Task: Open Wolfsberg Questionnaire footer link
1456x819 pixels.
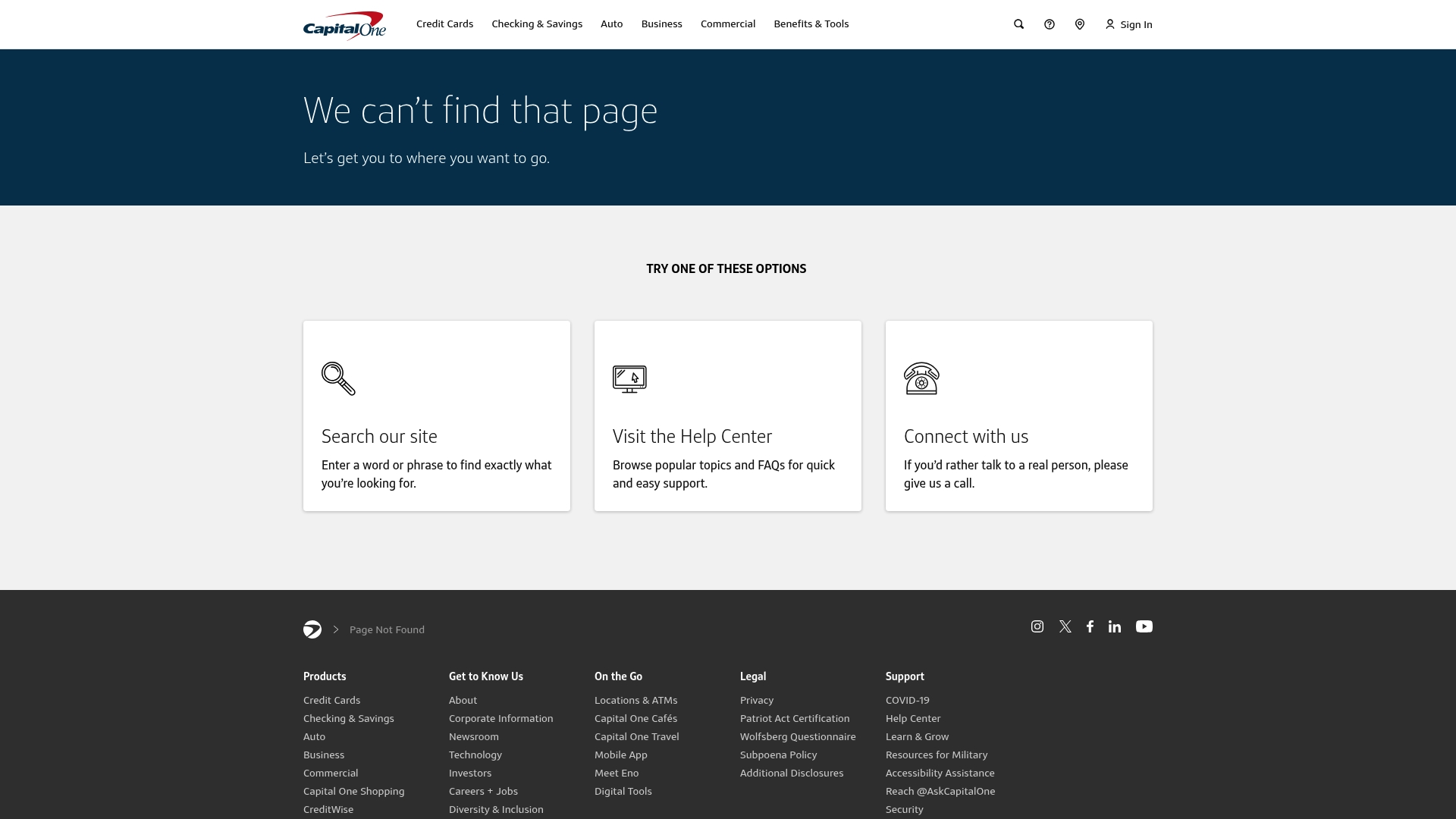Action: (798, 736)
